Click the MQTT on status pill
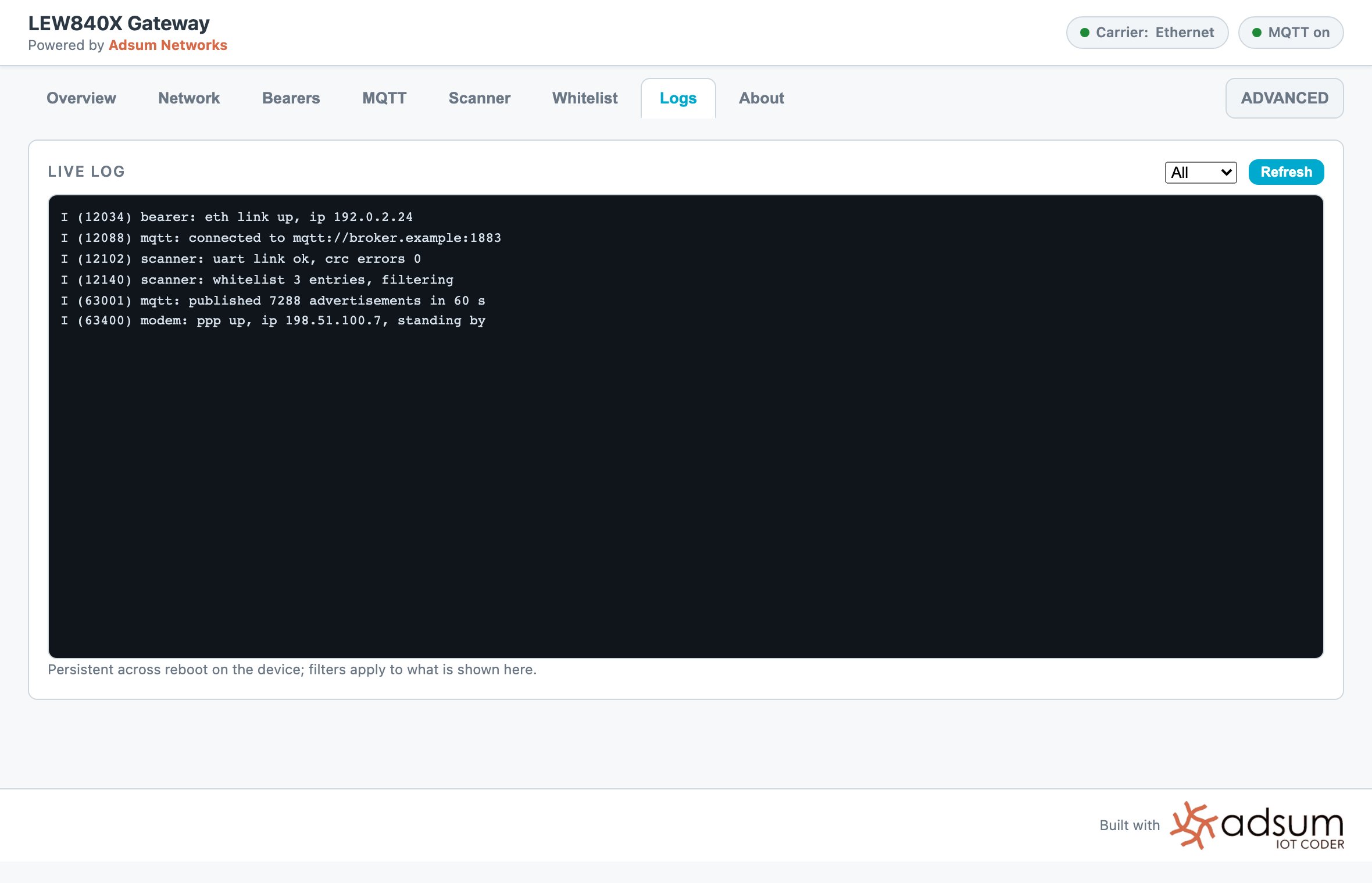Image resolution: width=1372 pixels, height=883 pixels. click(x=1291, y=33)
